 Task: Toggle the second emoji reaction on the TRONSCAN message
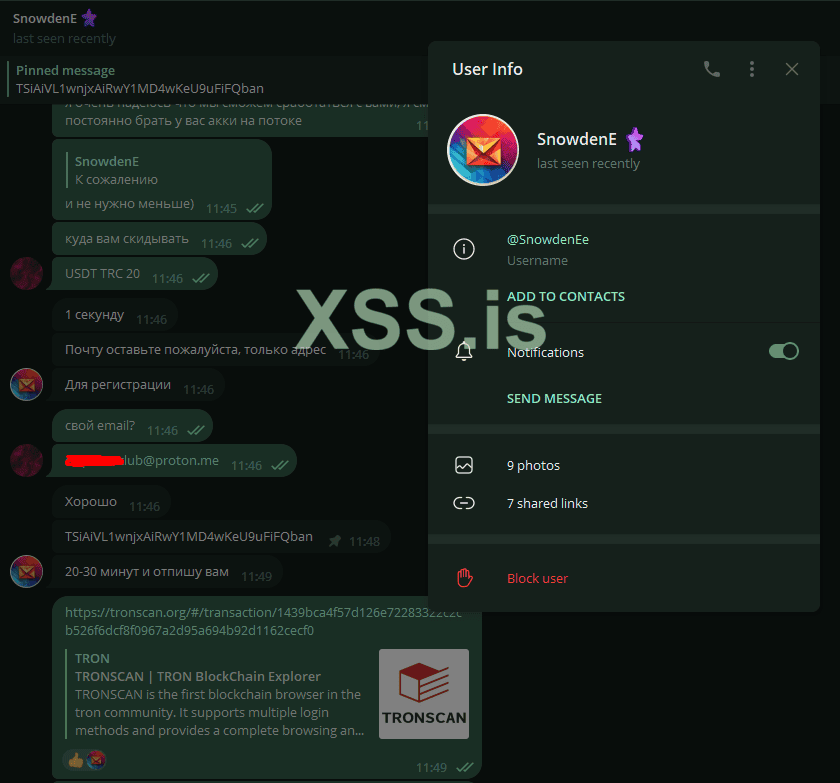coord(96,760)
